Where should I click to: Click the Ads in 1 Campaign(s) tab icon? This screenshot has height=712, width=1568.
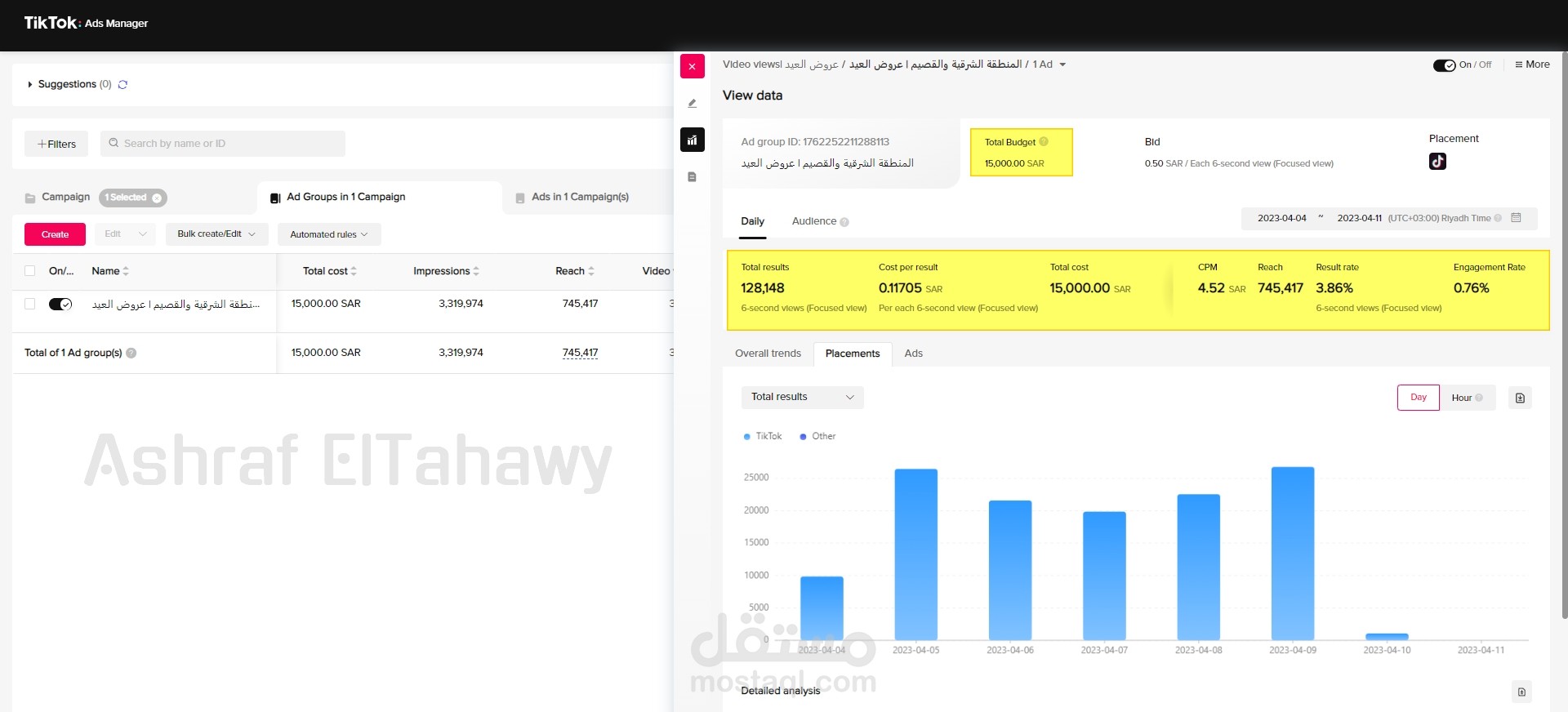tap(520, 198)
